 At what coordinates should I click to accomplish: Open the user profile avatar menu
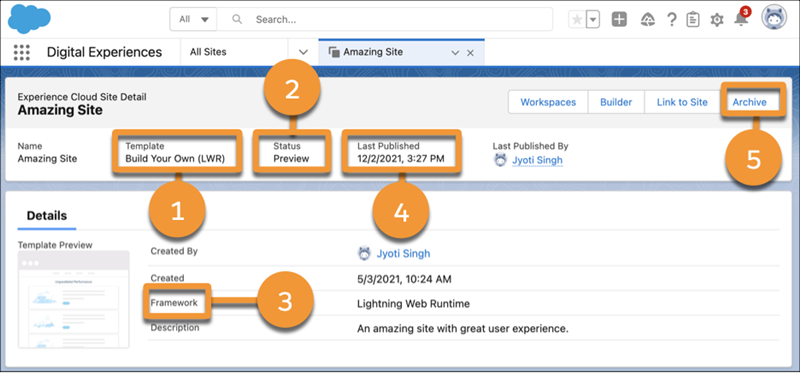[x=774, y=18]
